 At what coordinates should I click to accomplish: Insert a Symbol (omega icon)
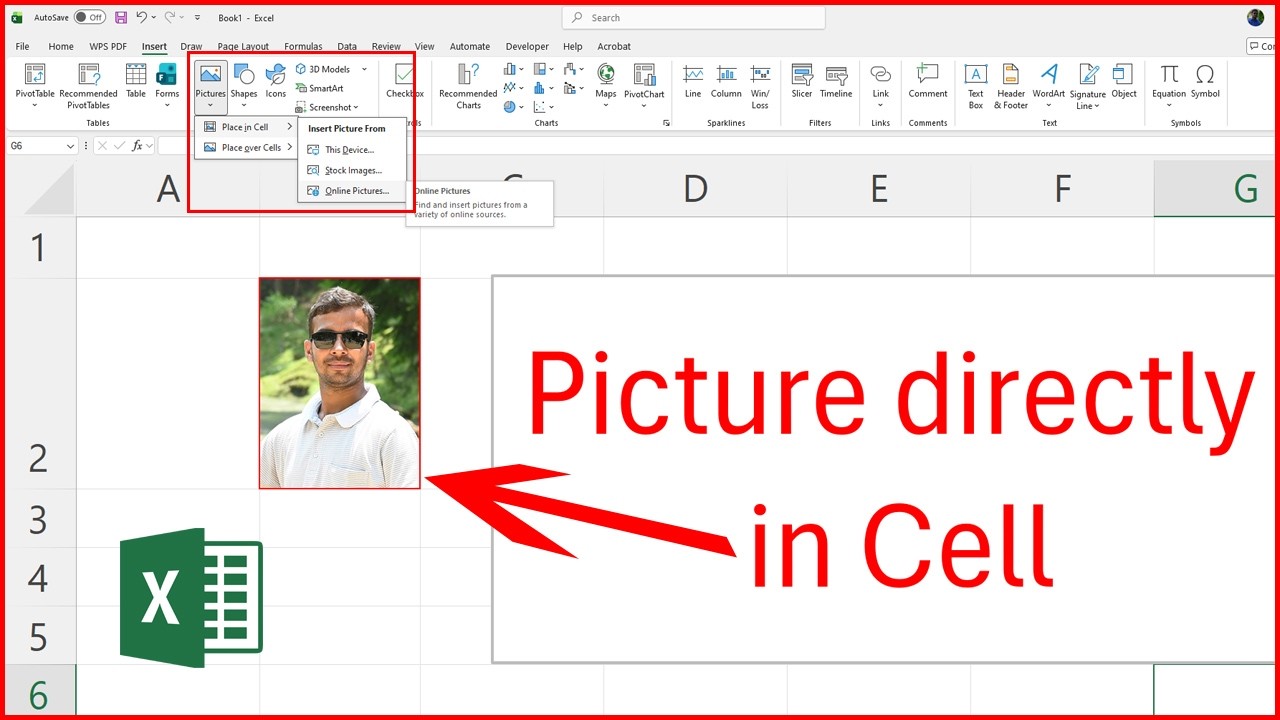click(x=1205, y=82)
